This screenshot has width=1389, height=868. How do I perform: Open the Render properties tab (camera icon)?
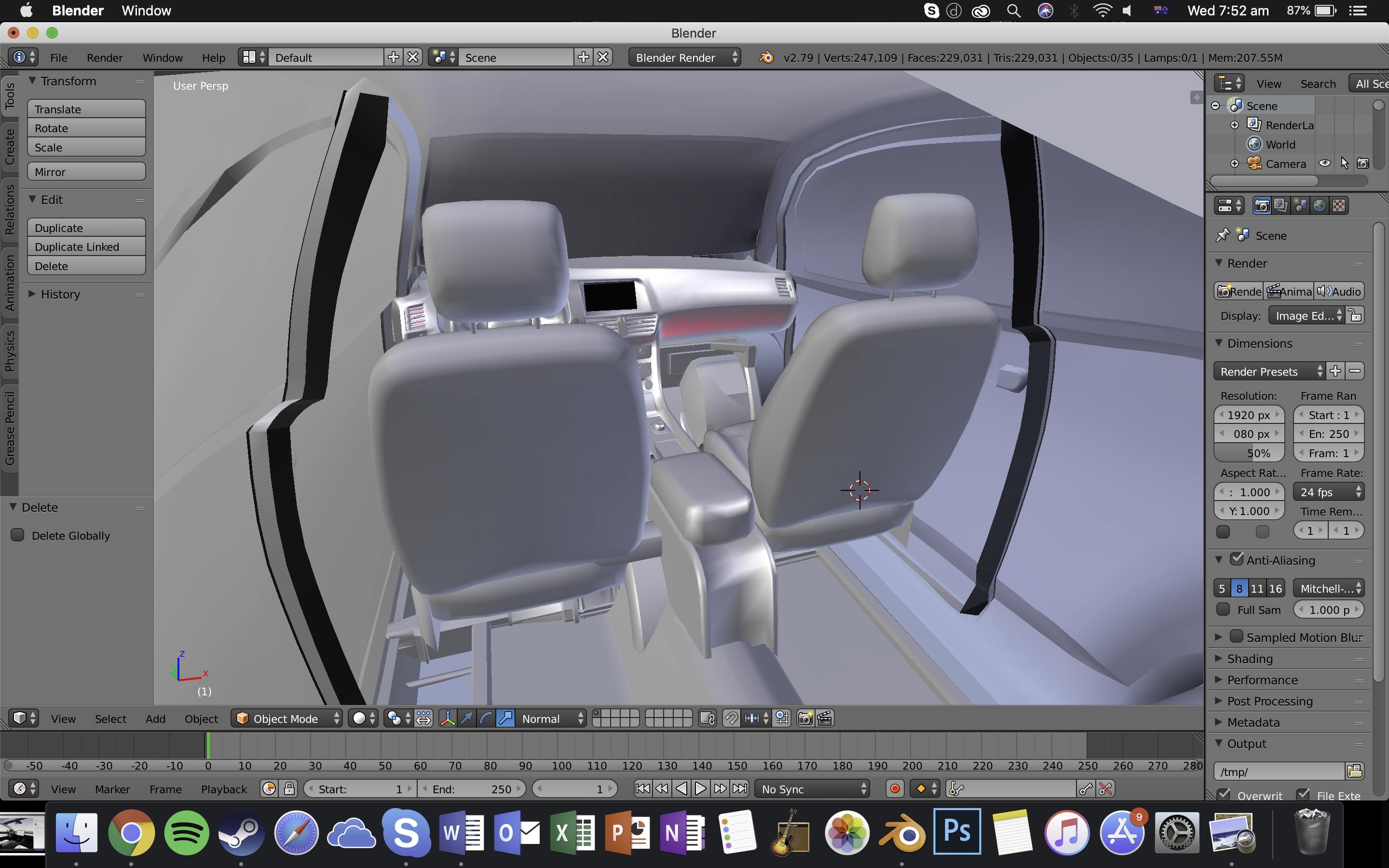pyautogui.click(x=1262, y=205)
